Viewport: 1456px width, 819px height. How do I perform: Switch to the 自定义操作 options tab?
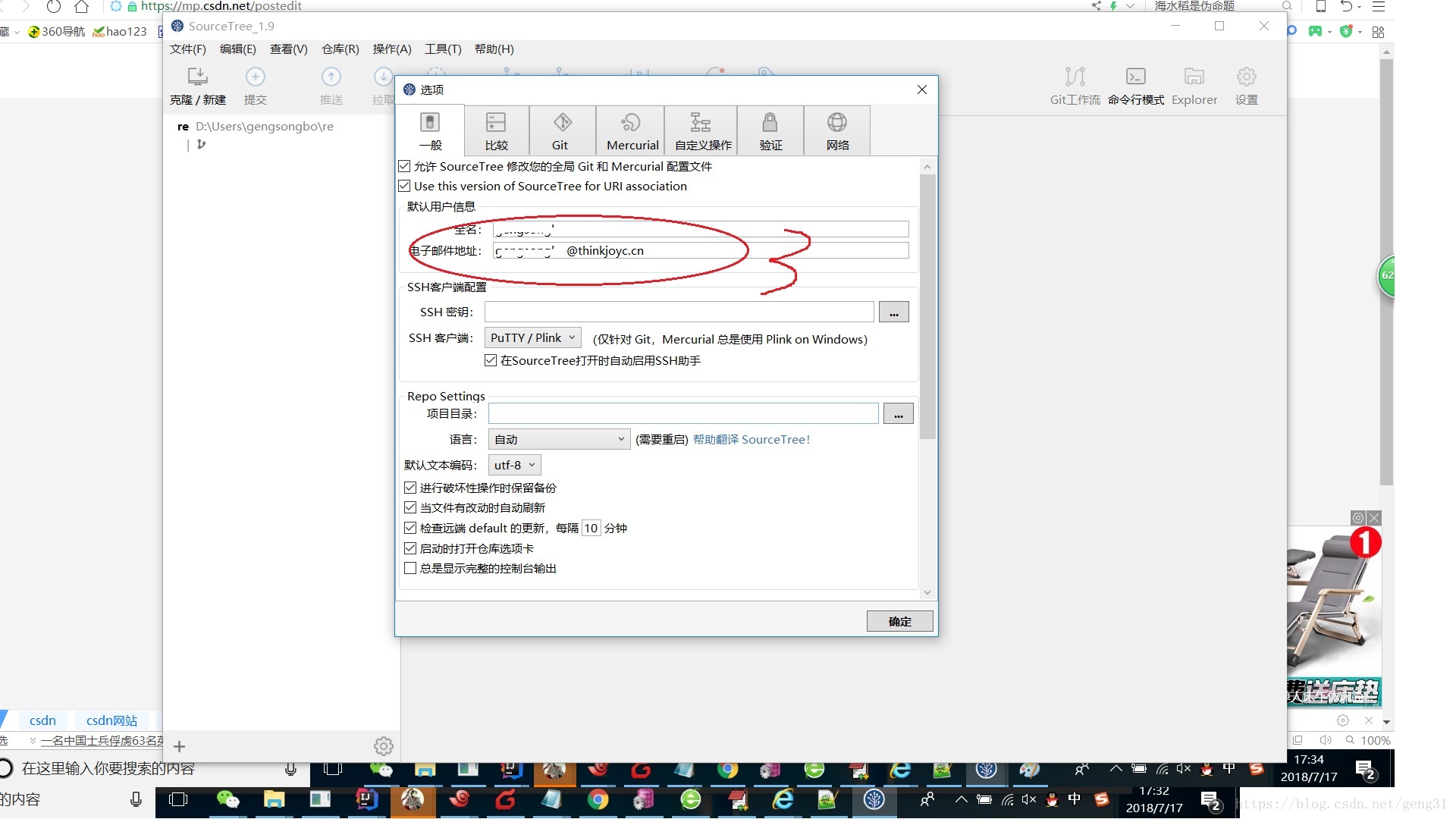(701, 130)
